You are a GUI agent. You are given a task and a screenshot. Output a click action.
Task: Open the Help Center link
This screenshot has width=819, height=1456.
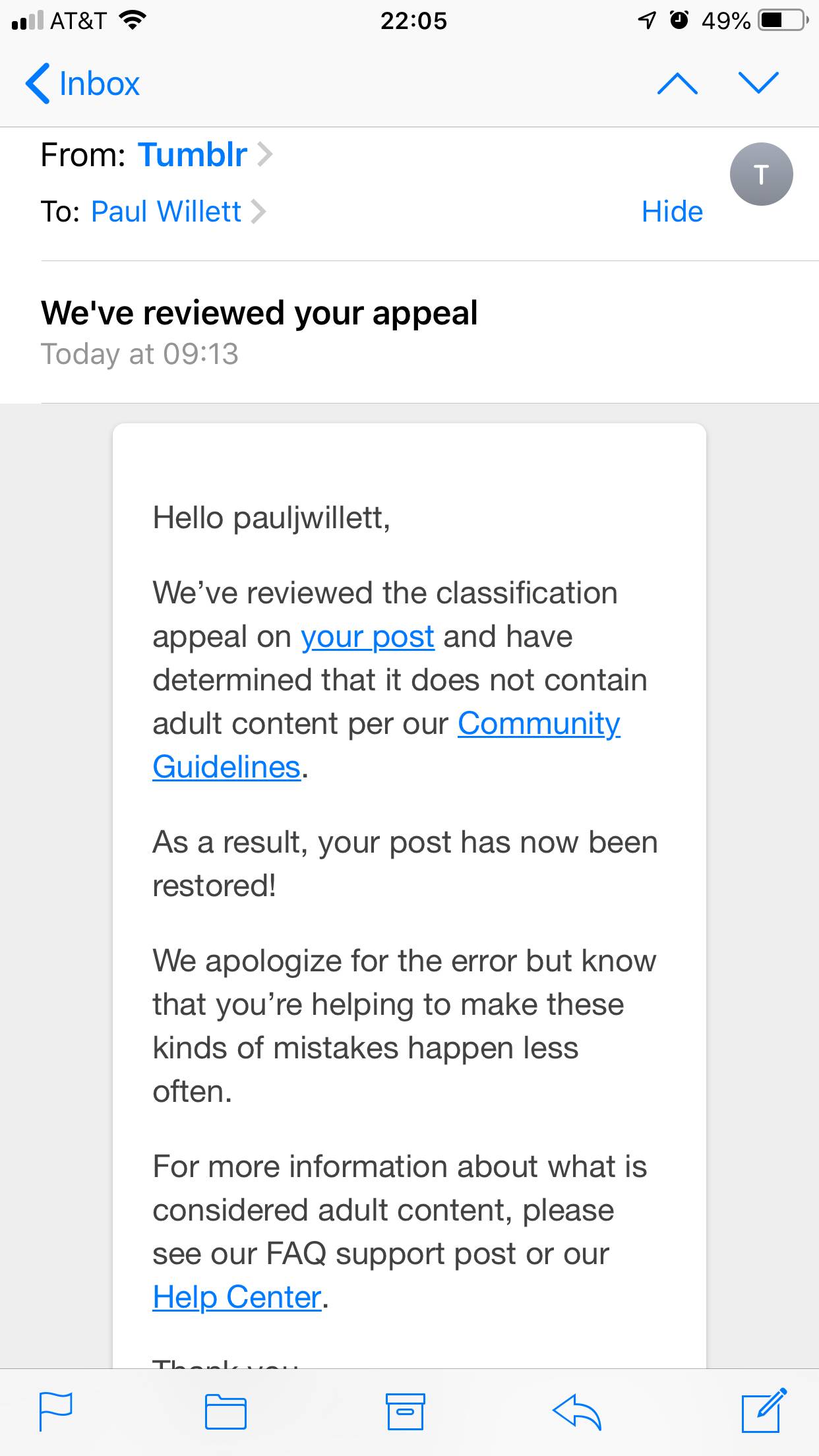tap(237, 1297)
